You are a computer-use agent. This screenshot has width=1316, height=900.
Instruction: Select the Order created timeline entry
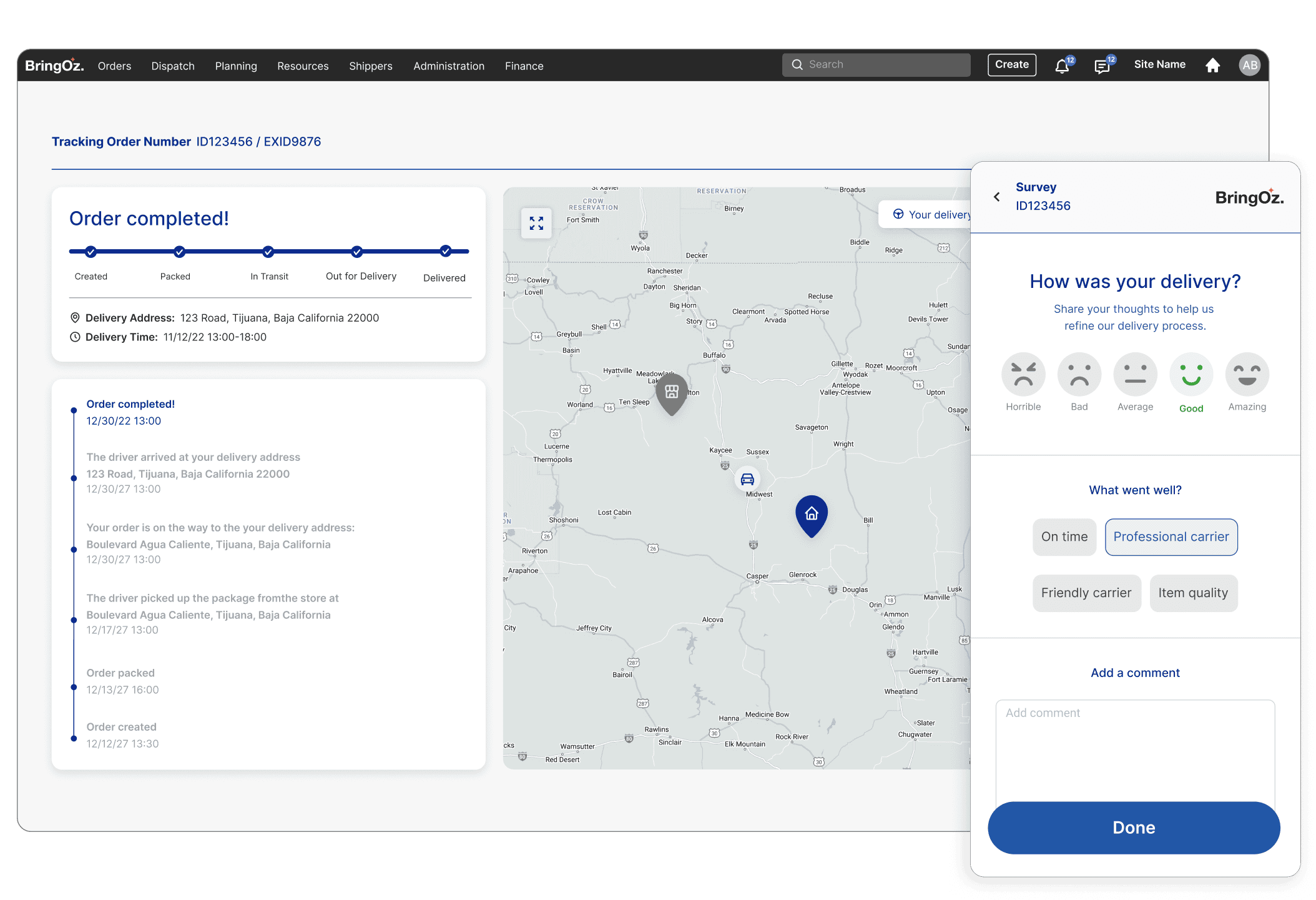click(x=122, y=735)
